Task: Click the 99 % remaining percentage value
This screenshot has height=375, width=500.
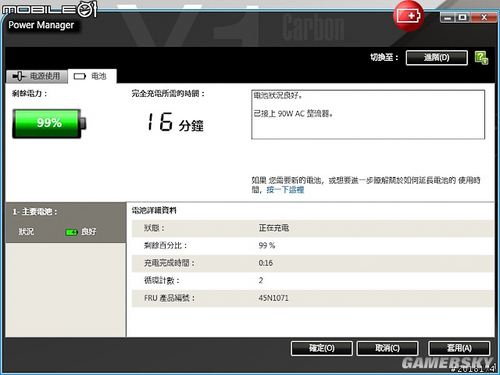Action: coord(267,246)
